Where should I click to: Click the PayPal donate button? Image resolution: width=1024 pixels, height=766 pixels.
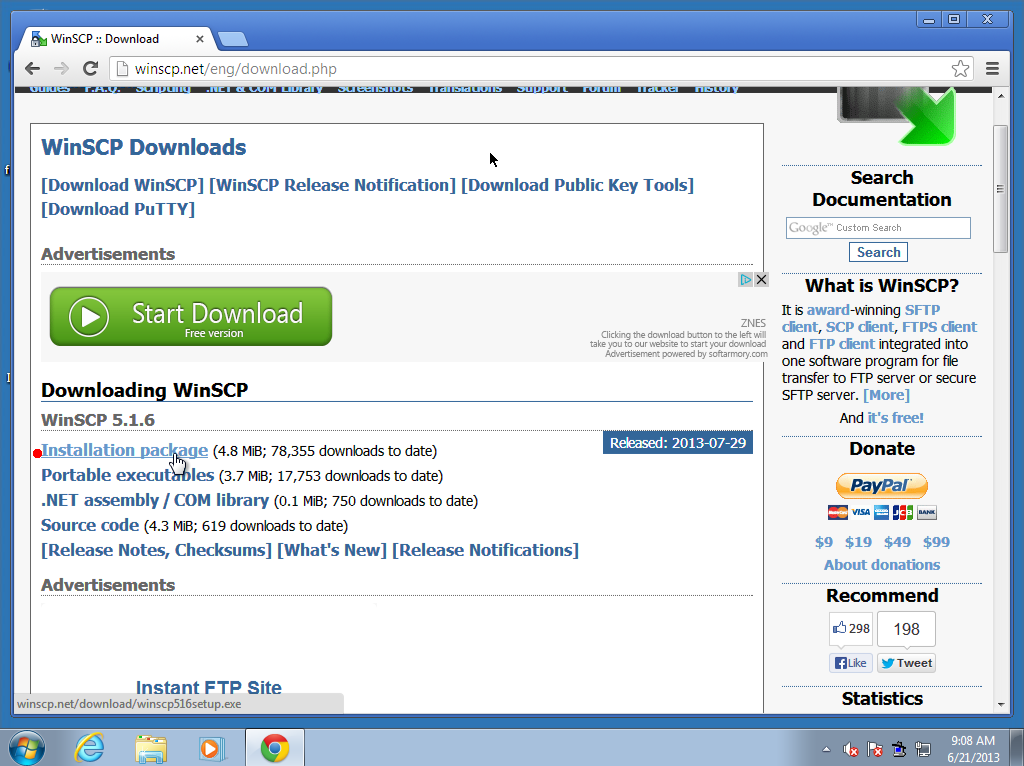[x=882, y=485]
